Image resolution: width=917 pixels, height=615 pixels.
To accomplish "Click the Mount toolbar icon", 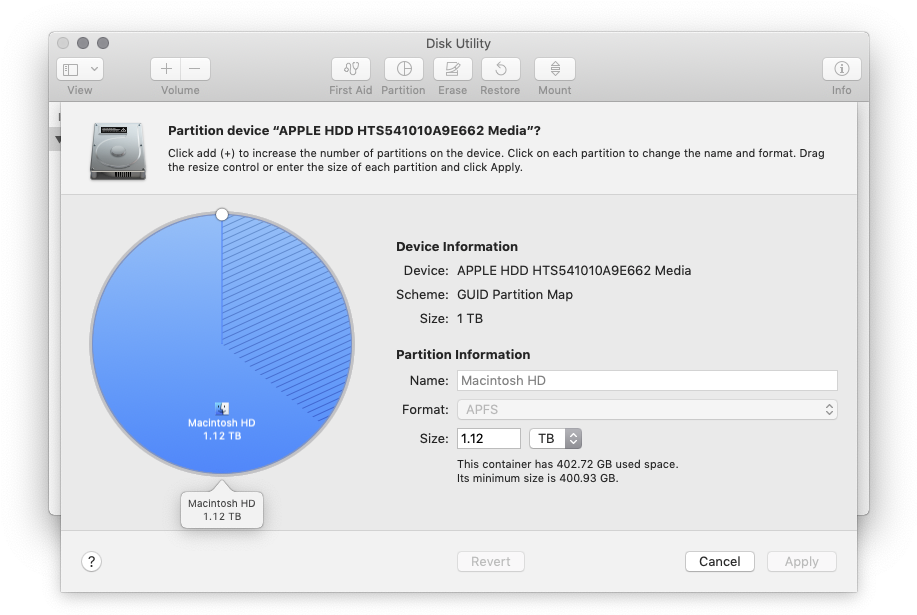I will tap(555, 69).
